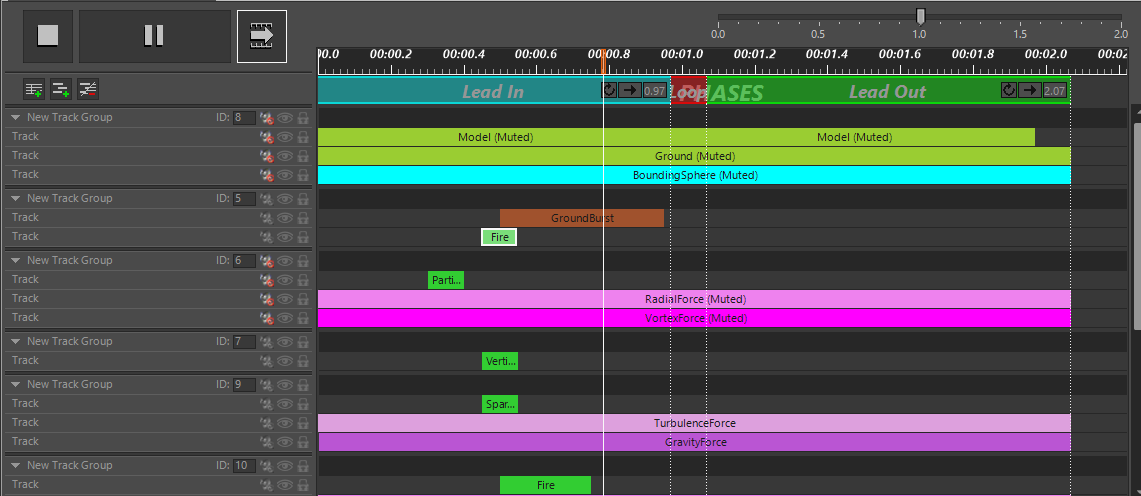Viewport: 1141px width, 496px height.
Task: Collapse the track group with ID 6
Action: point(16,260)
